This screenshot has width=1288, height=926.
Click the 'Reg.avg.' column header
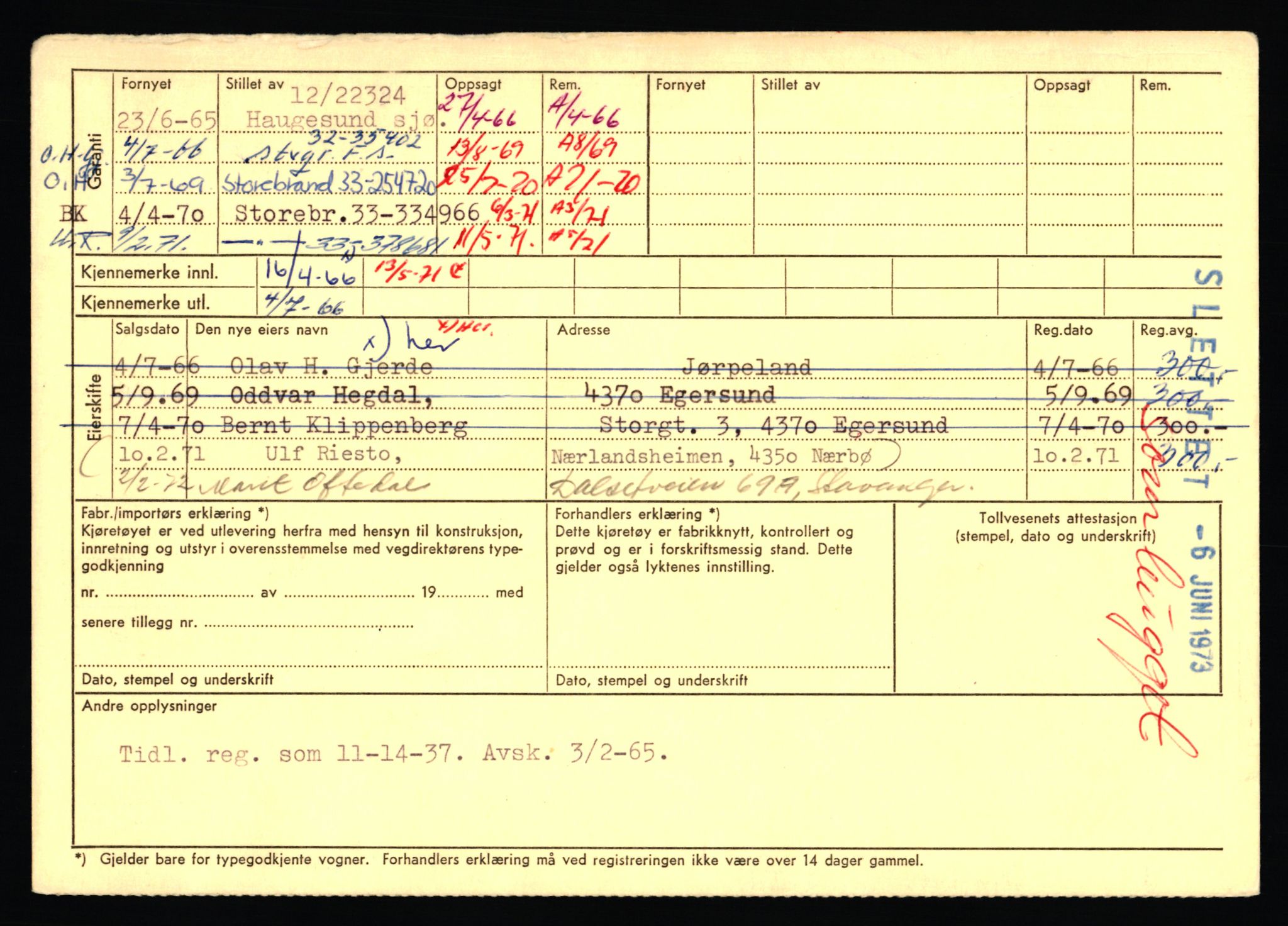1169,331
